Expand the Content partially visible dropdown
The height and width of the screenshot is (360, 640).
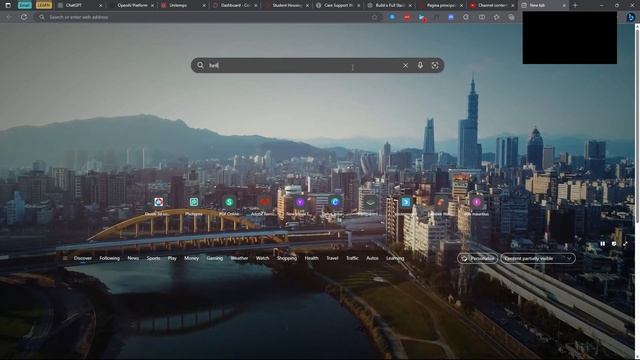coord(538,258)
